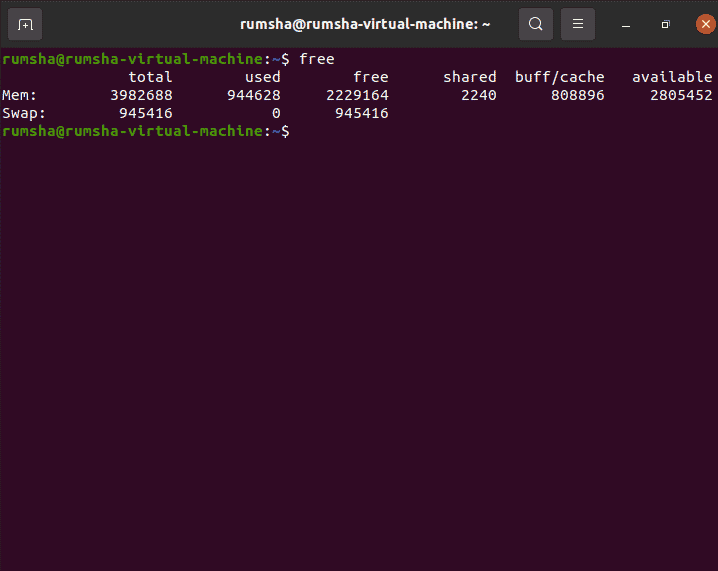Open the hamburger menu
This screenshot has width=718, height=571.
(578, 24)
